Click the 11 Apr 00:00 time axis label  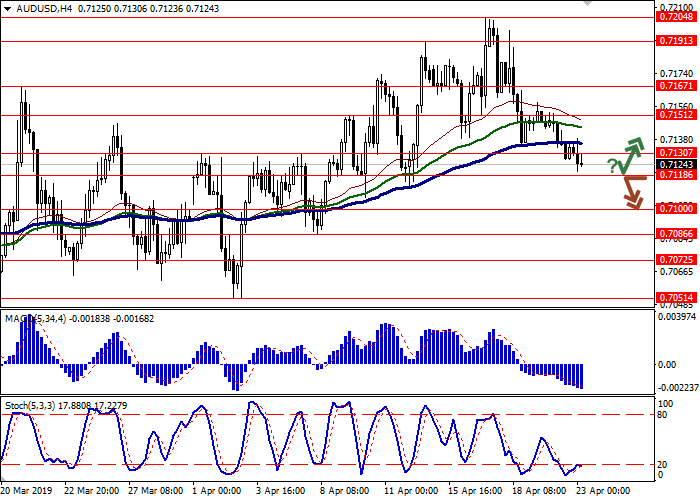coord(411,491)
